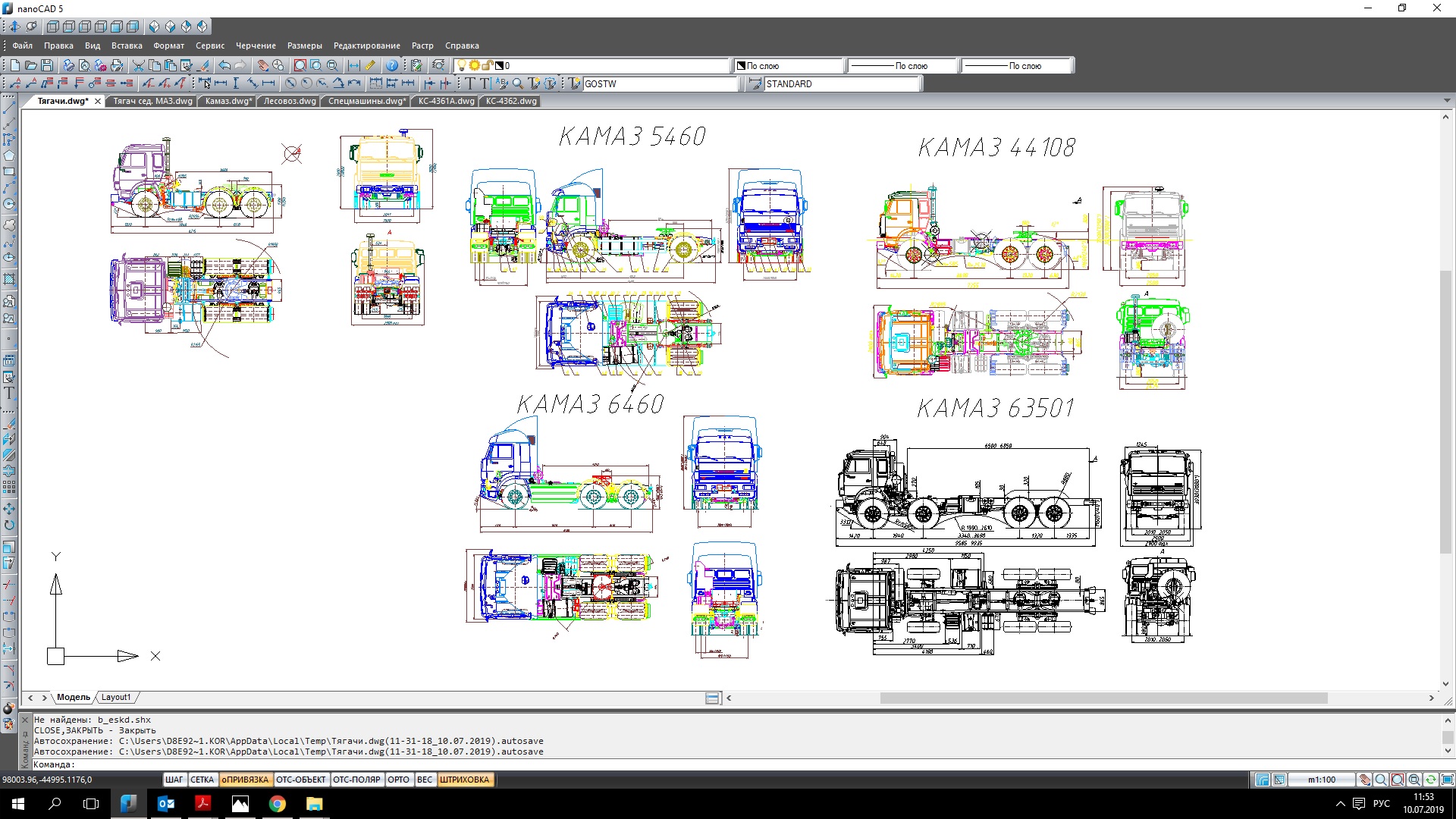
Task: Click the Measure distance ruler icon
Action: tap(370, 65)
